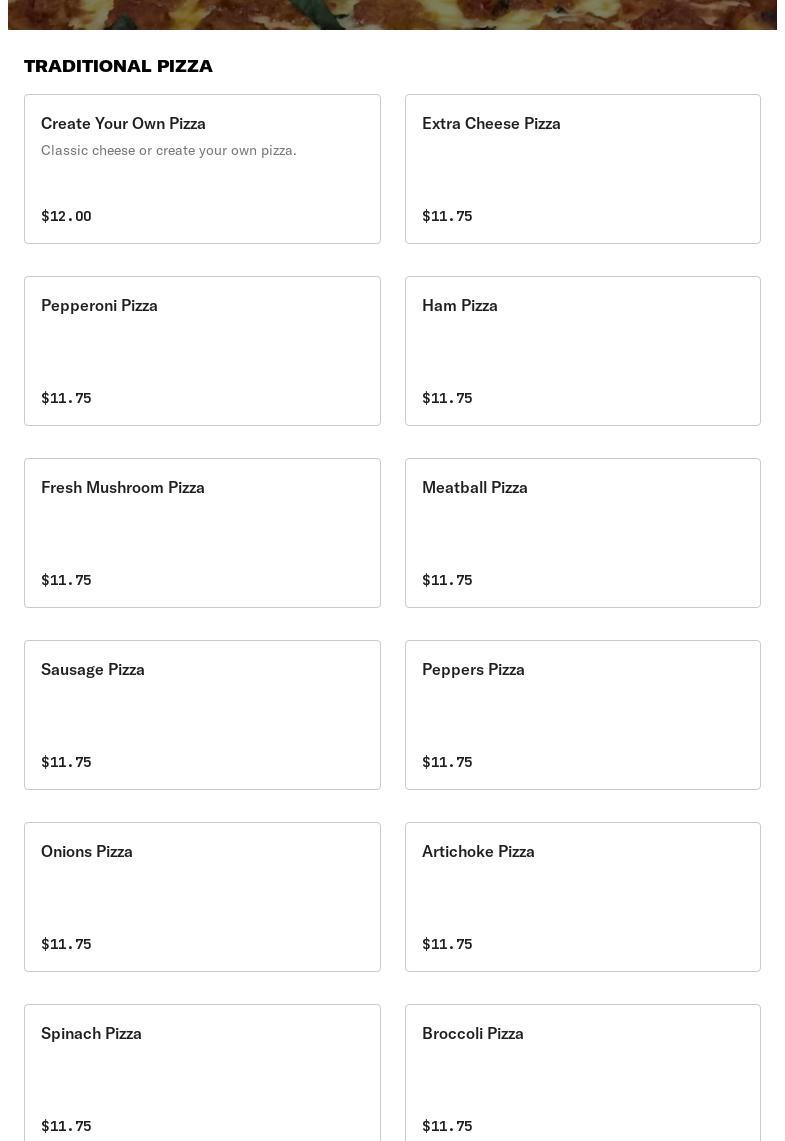This screenshot has height=1141, width=785.
Task: Click the $11.75 price under Sausage Pizza
Action: click(66, 762)
